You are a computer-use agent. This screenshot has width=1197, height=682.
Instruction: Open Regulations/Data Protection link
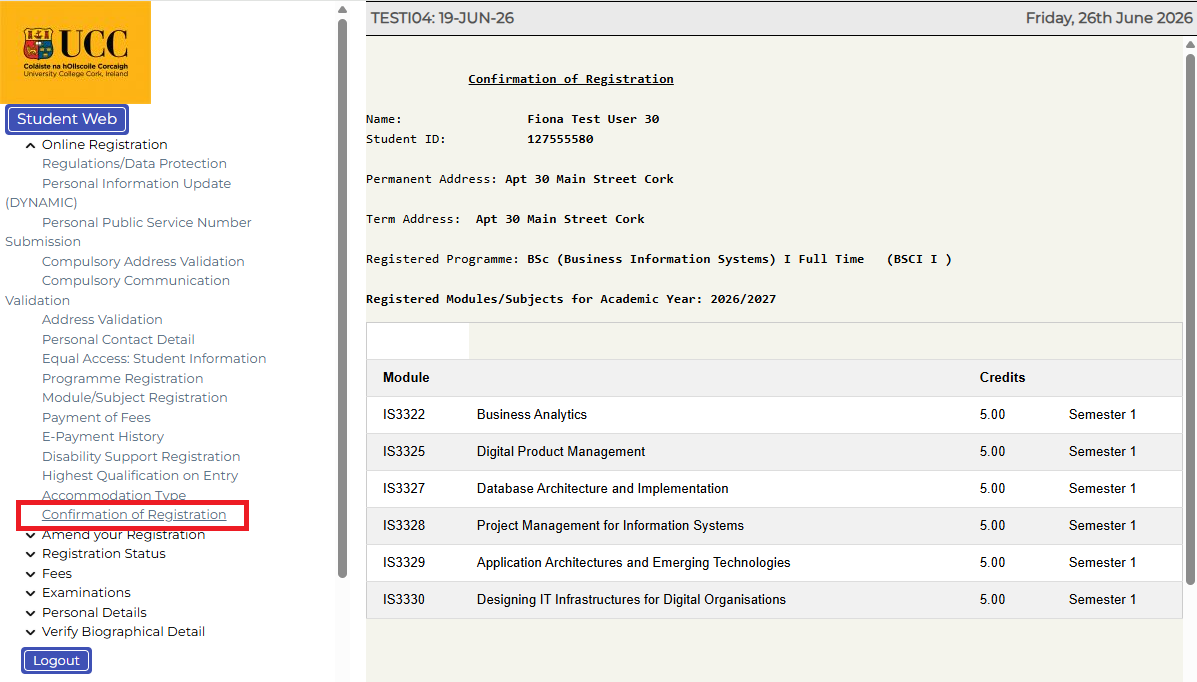[x=134, y=163]
